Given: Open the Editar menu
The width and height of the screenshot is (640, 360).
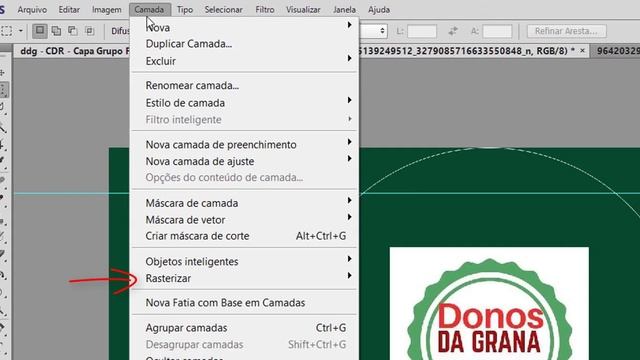Looking at the screenshot, I should point(69,9).
